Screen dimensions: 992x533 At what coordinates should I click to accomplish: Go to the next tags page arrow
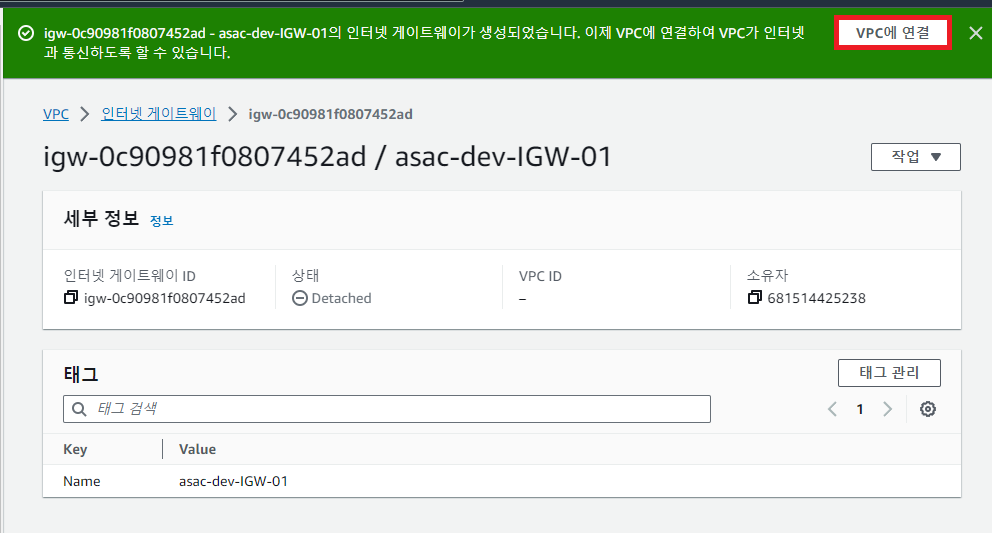[x=887, y=409]
